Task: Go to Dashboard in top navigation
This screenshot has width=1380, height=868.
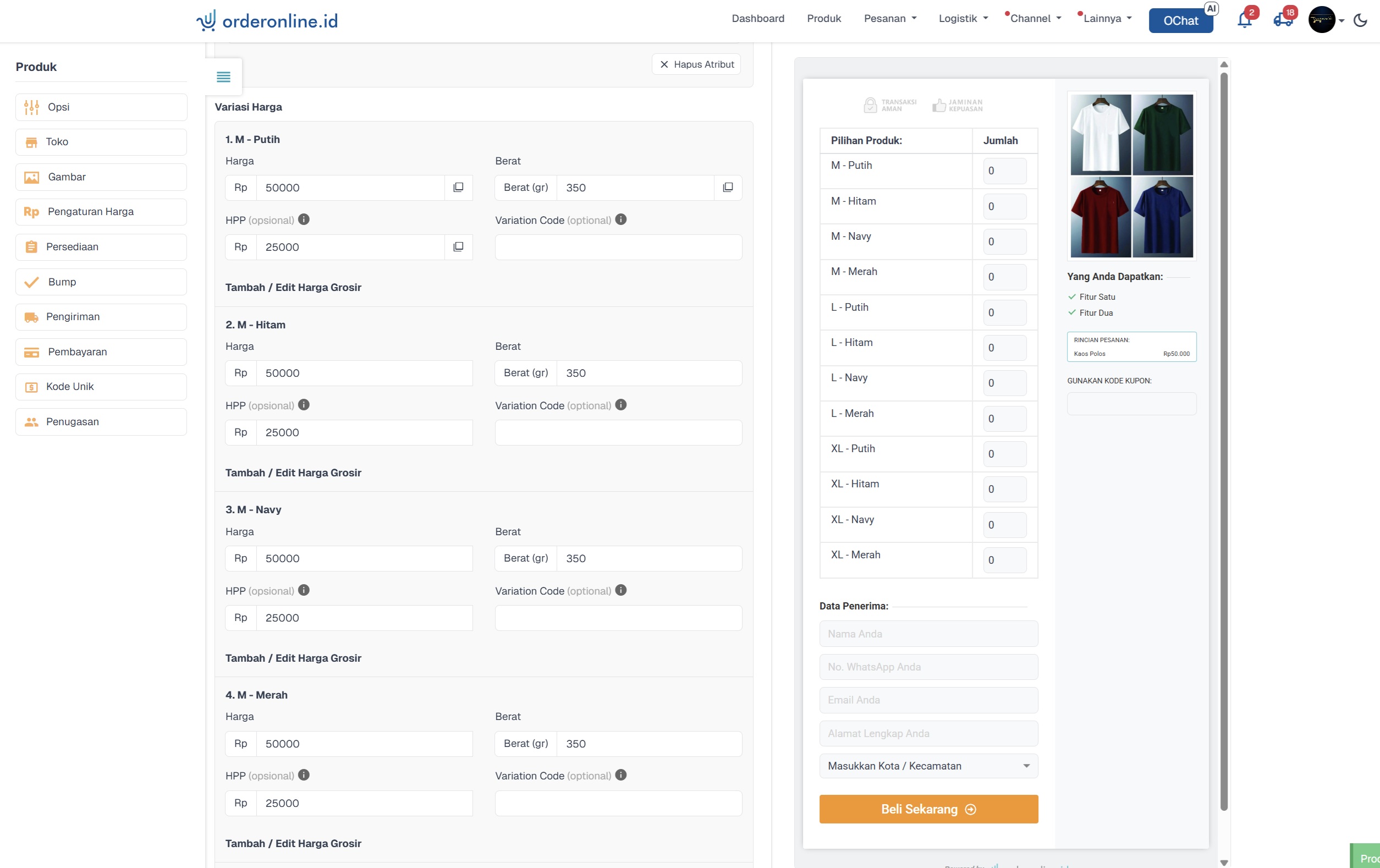Action: point(757,18)
